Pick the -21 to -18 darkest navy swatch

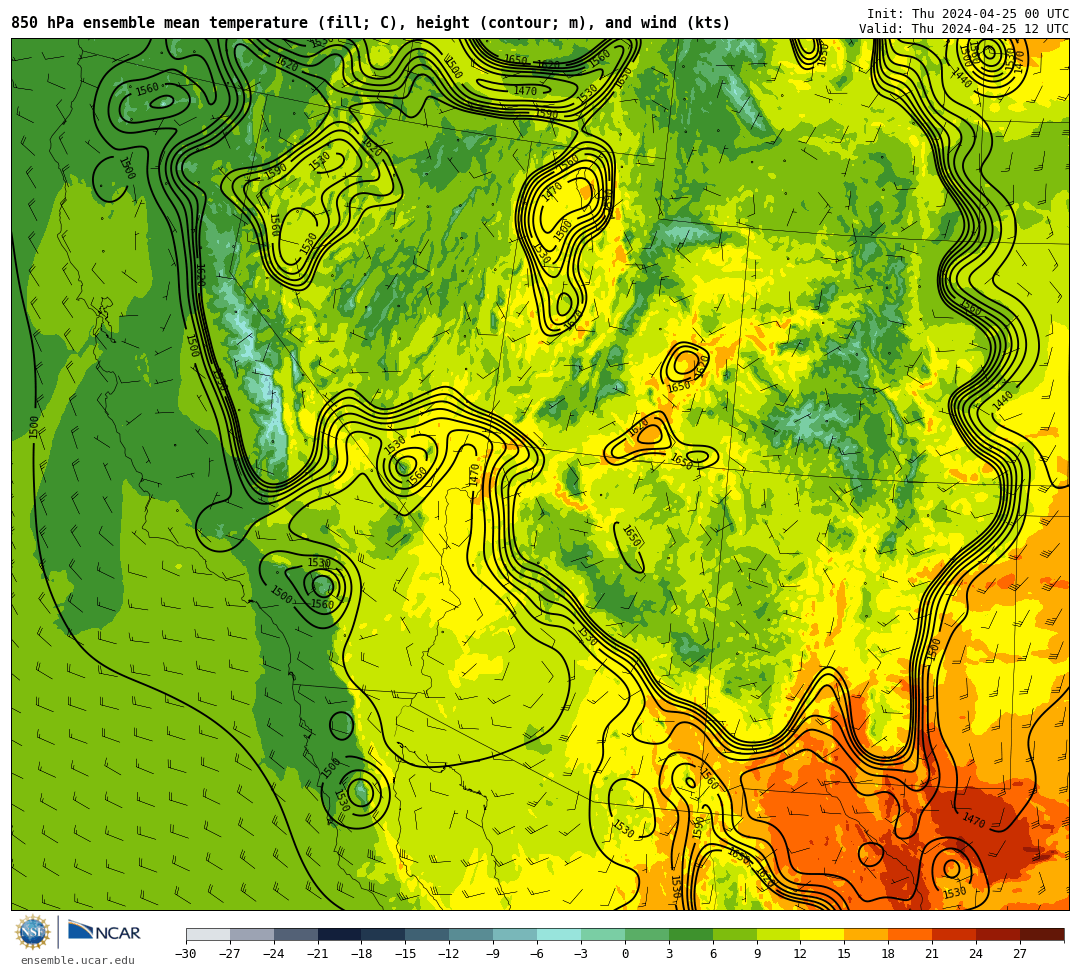[x=340, y=934]
